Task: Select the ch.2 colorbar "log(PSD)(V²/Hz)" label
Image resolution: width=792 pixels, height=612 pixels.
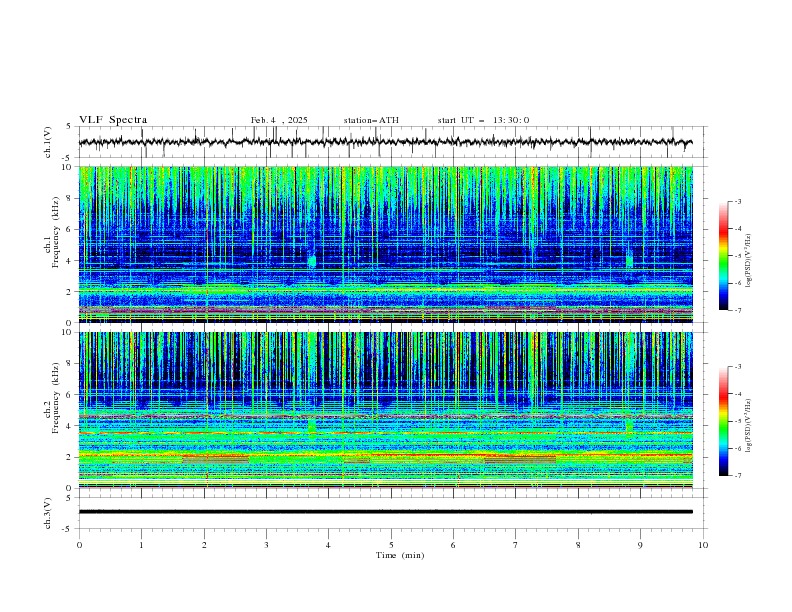Action: [x=748, y=426]
